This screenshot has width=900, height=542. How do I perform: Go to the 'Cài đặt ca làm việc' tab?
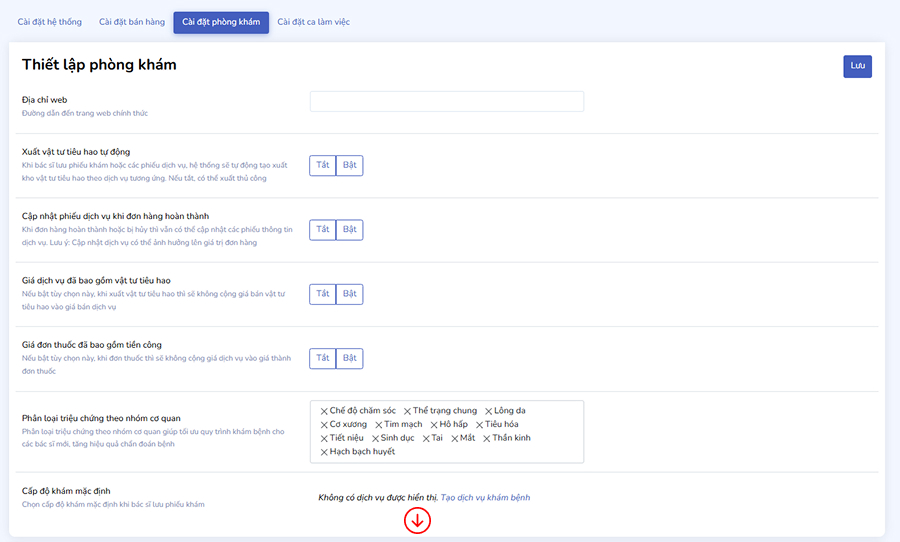pos(313,22)
